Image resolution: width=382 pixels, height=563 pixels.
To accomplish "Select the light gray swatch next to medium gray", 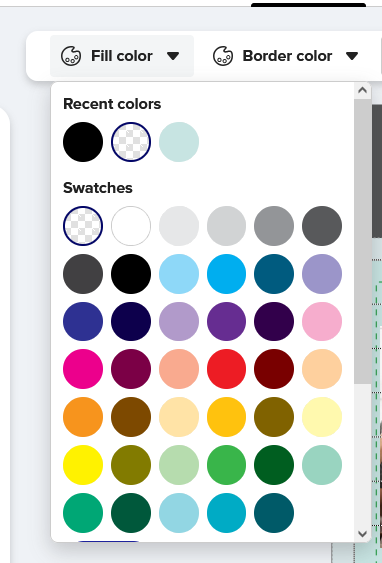I will pyautogui.click(x=227, y=226).
